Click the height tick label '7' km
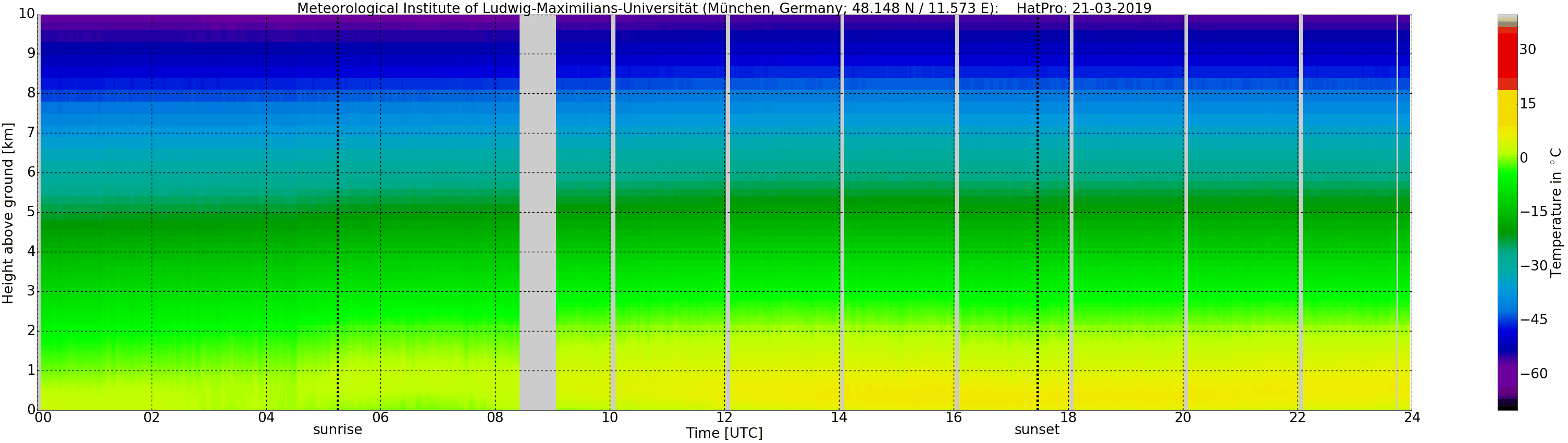The image size is (1568, 443). [x=31, y=133]
